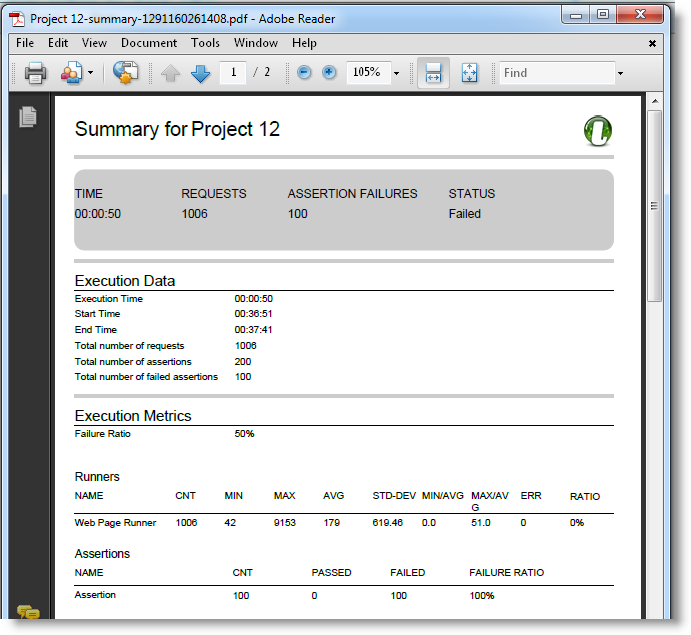The width and height of the screenshot is (691, 635).
Task: Open the Help menu
Action: [305, 43]
